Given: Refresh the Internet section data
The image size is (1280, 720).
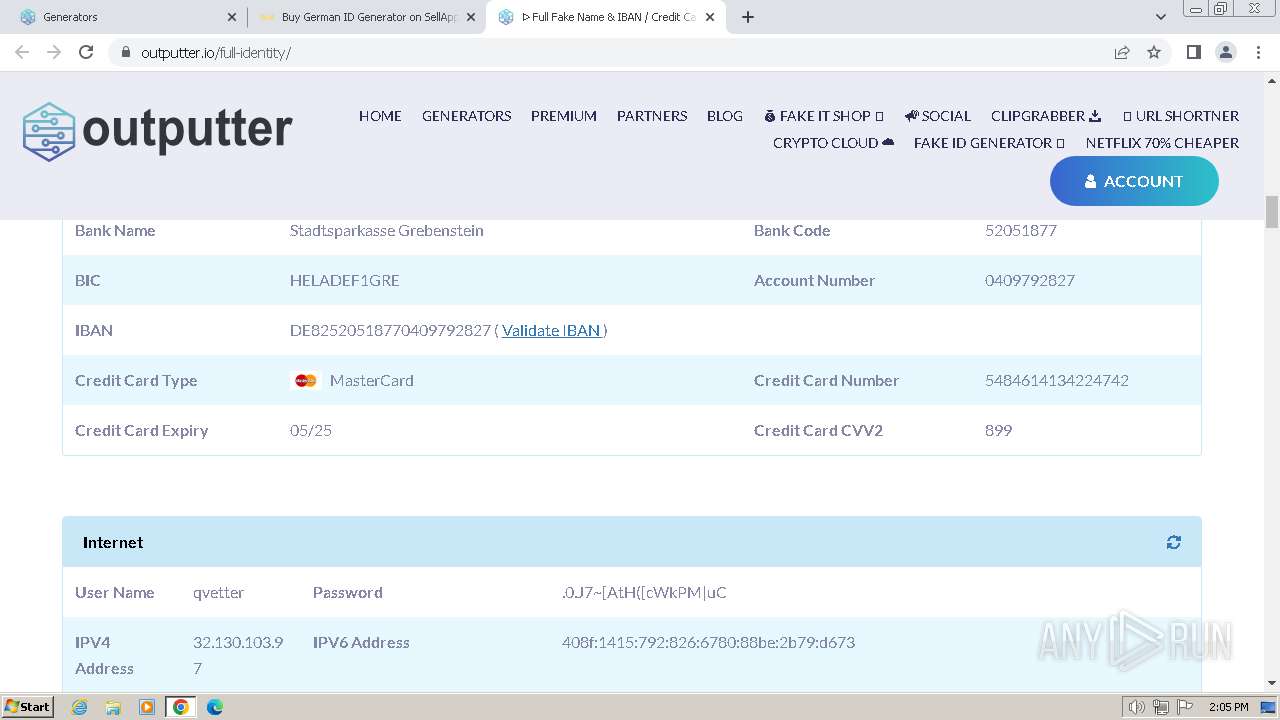Looking at the screenshot, I should 1173,542.
